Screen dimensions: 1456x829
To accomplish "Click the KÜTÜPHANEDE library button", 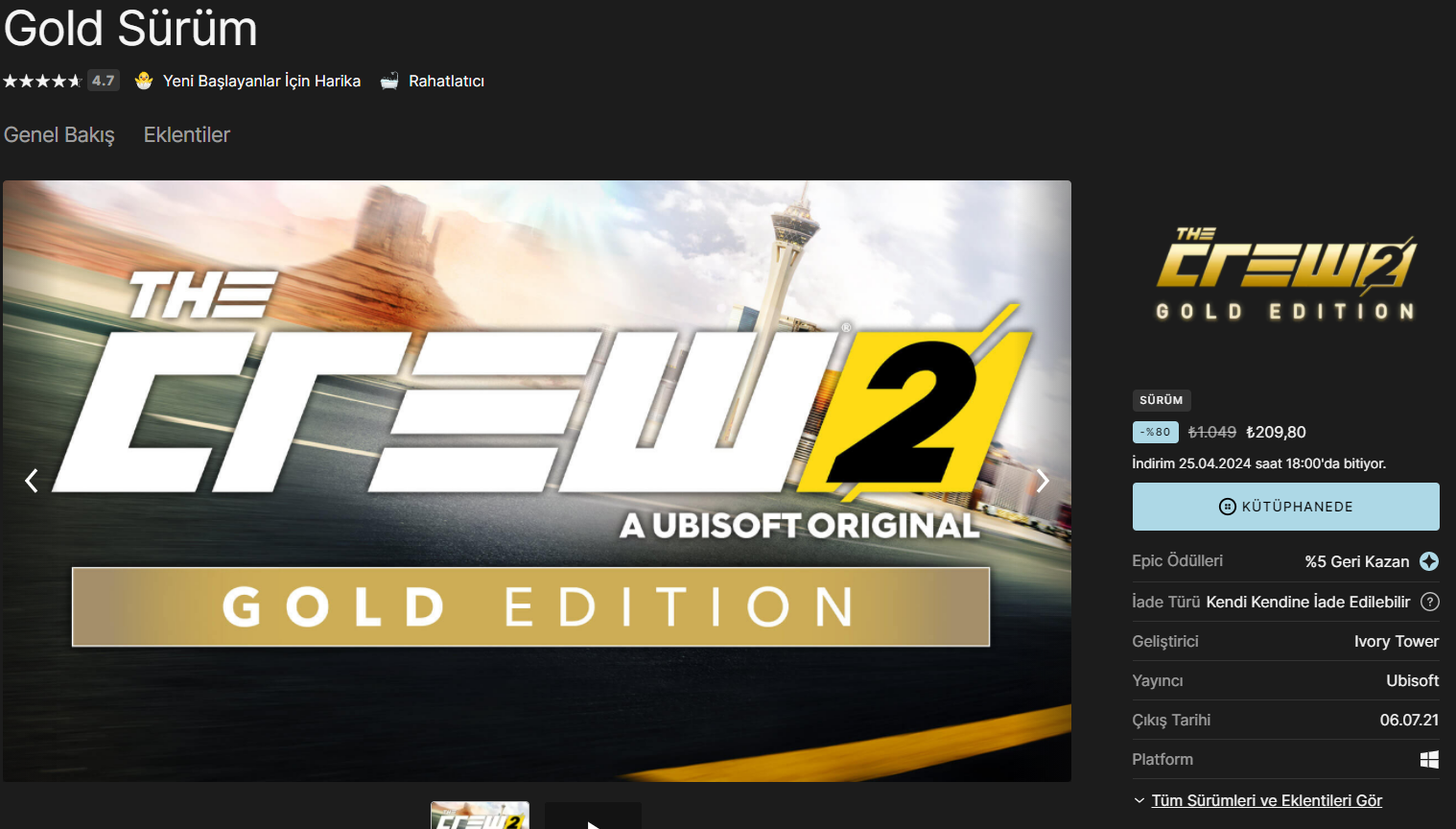I will 1285,507.
